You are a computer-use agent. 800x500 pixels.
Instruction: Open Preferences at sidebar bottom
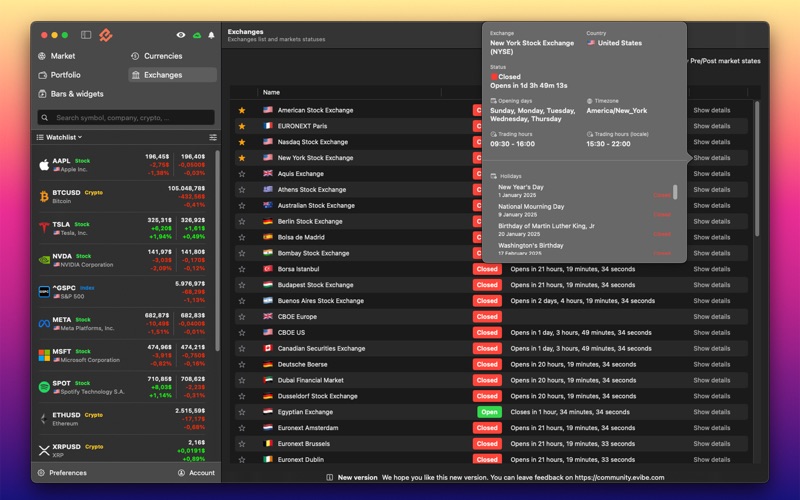click(62, 472)
